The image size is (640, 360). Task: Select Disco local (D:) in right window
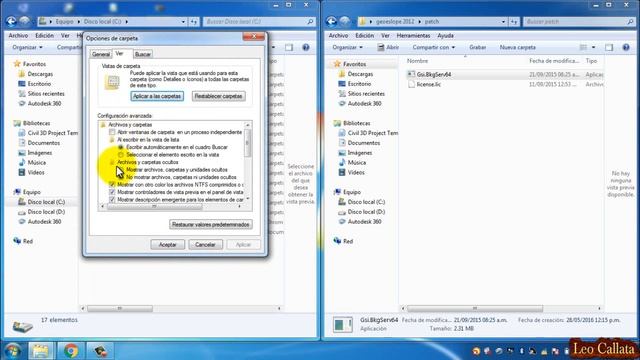coord(366,211)
